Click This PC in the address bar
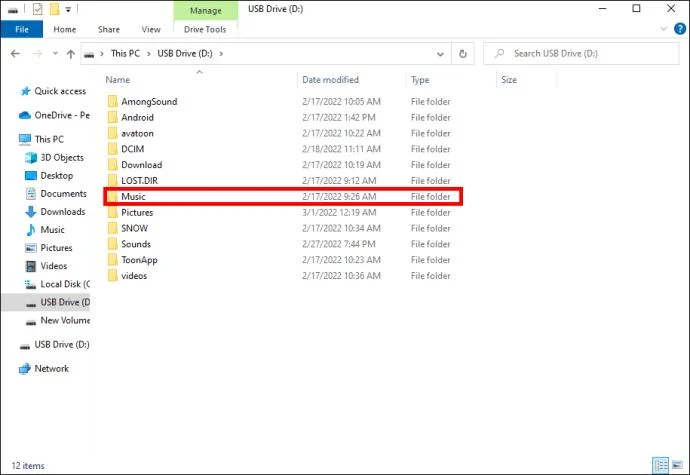This screenshot has width=690, height=475. pos(125,53)
